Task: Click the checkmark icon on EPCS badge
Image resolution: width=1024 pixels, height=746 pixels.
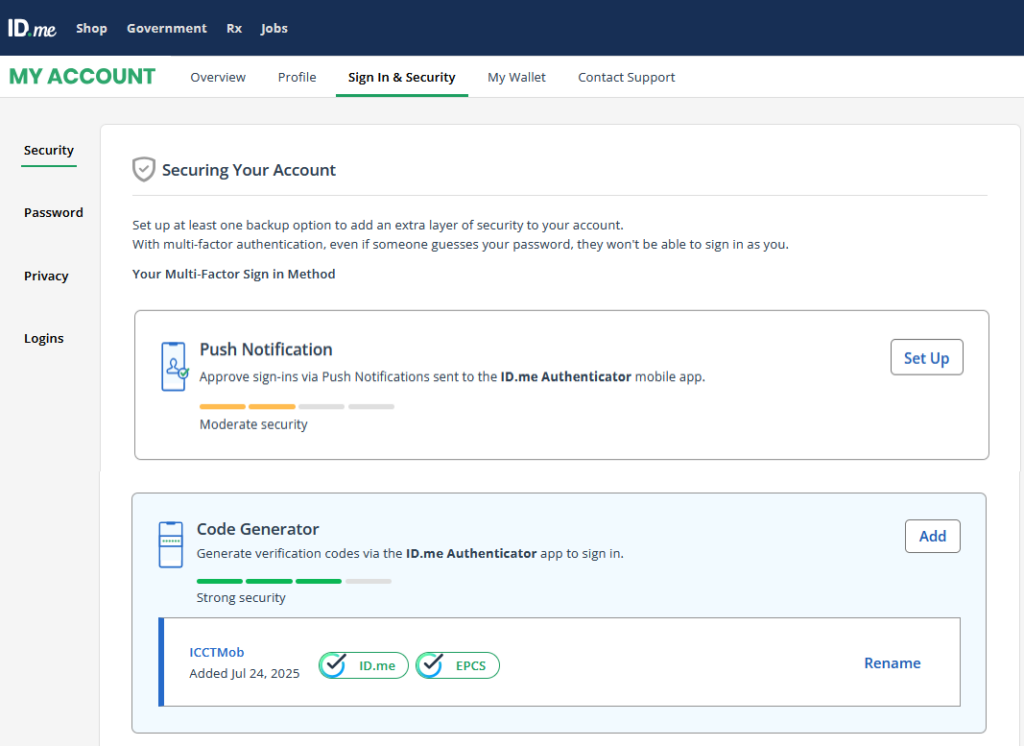Action: 430,664
